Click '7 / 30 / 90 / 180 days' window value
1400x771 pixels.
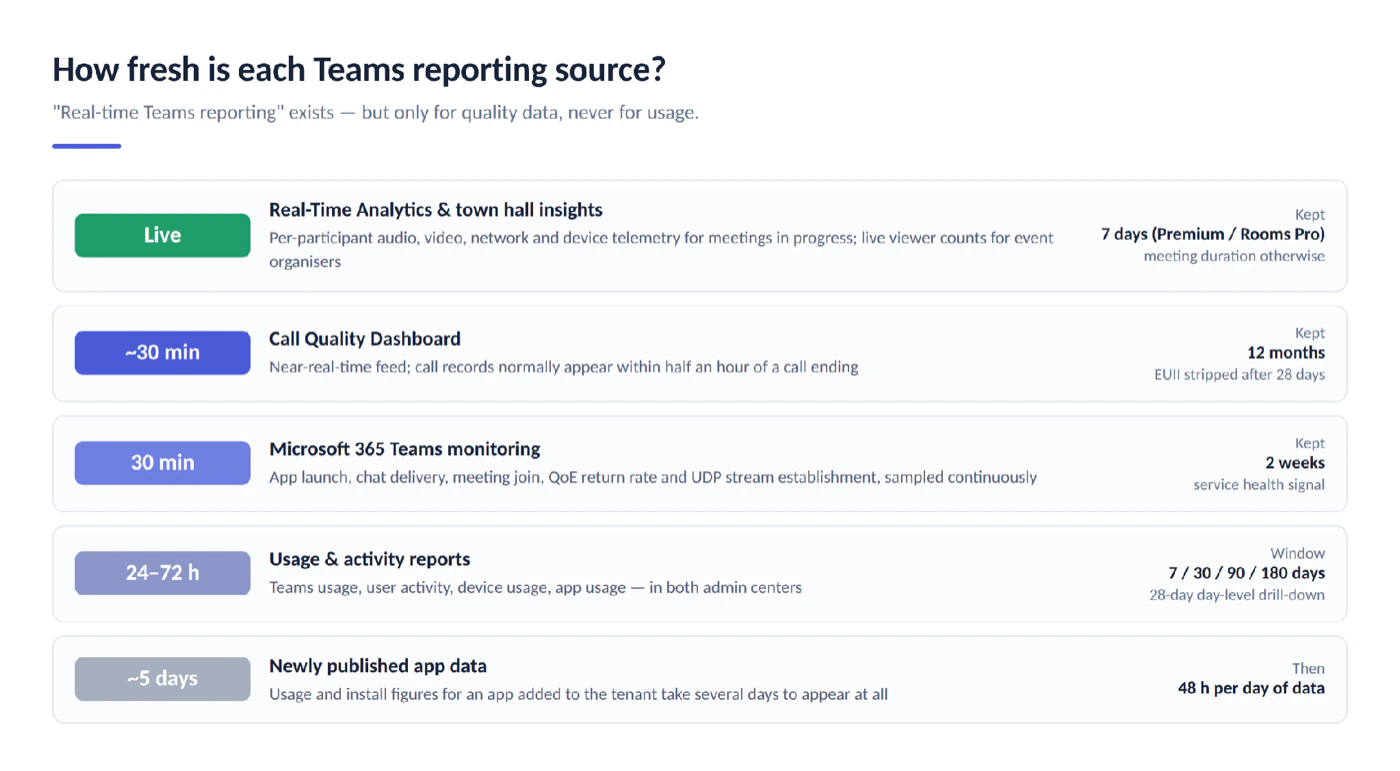(1247, 572)
